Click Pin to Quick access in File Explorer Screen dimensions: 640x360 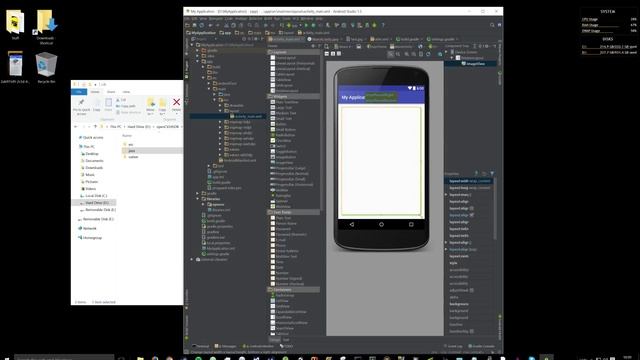pos(81,106)
